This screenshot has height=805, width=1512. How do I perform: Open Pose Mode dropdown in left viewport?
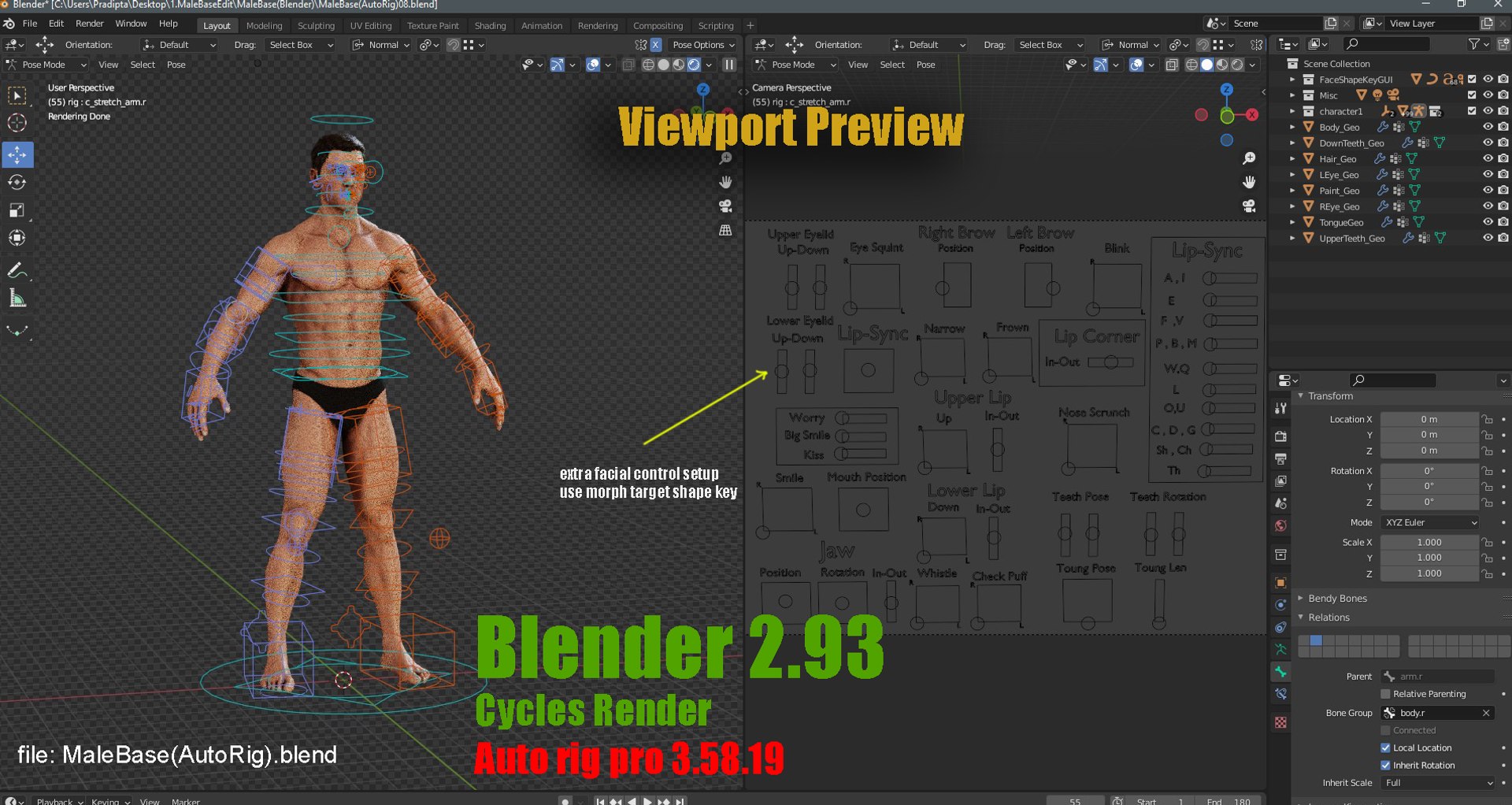(x=46, y=65)
